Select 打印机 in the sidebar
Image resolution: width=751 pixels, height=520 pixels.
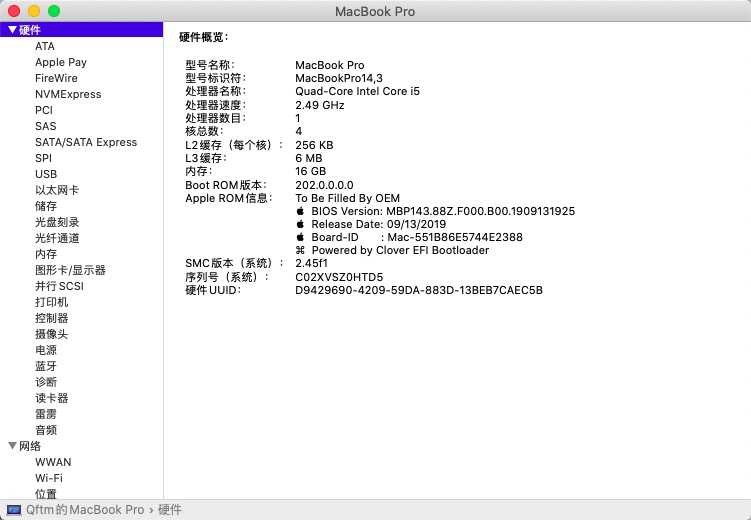pos(52,302)
